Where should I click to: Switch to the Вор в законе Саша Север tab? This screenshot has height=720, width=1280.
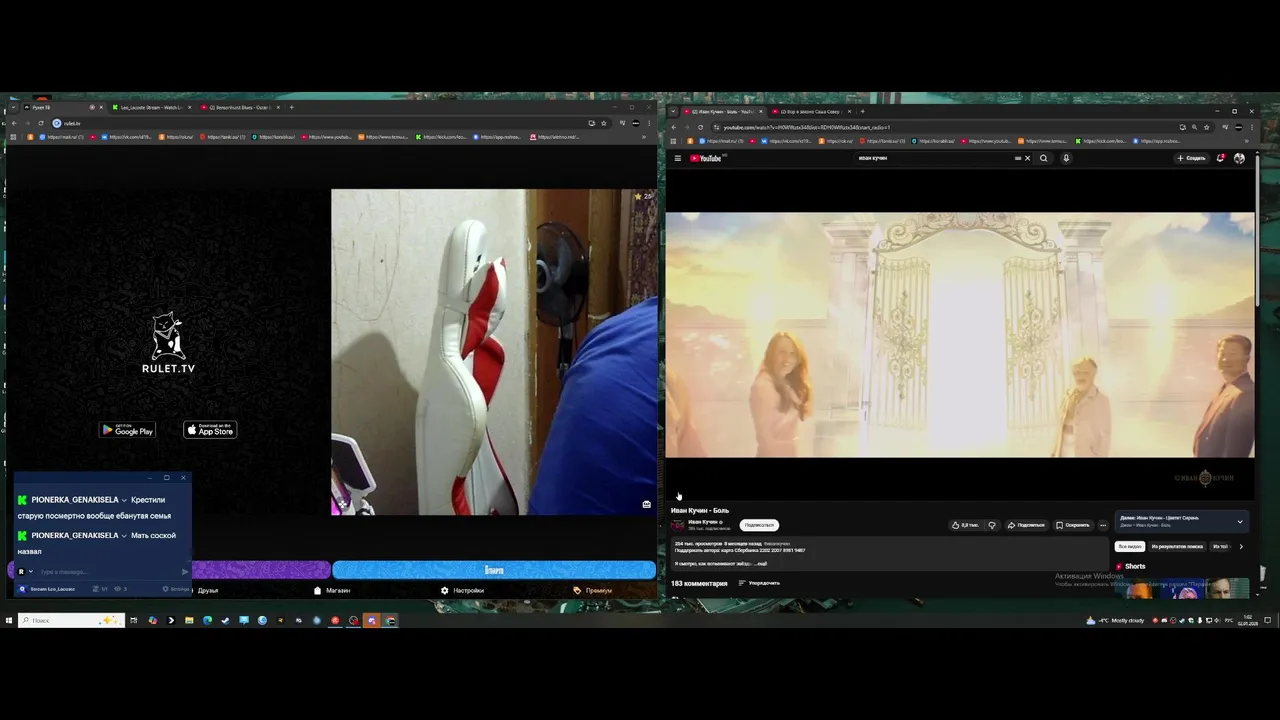tap(811, 111)
